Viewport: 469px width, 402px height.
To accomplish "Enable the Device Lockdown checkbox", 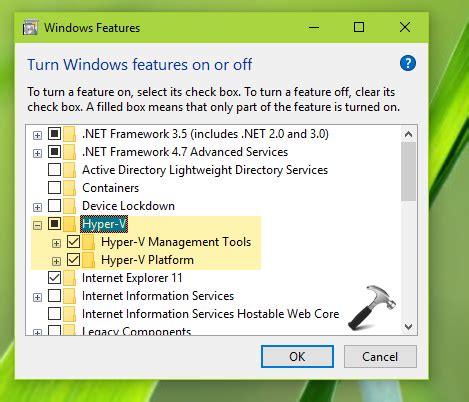I will (54, 206).
